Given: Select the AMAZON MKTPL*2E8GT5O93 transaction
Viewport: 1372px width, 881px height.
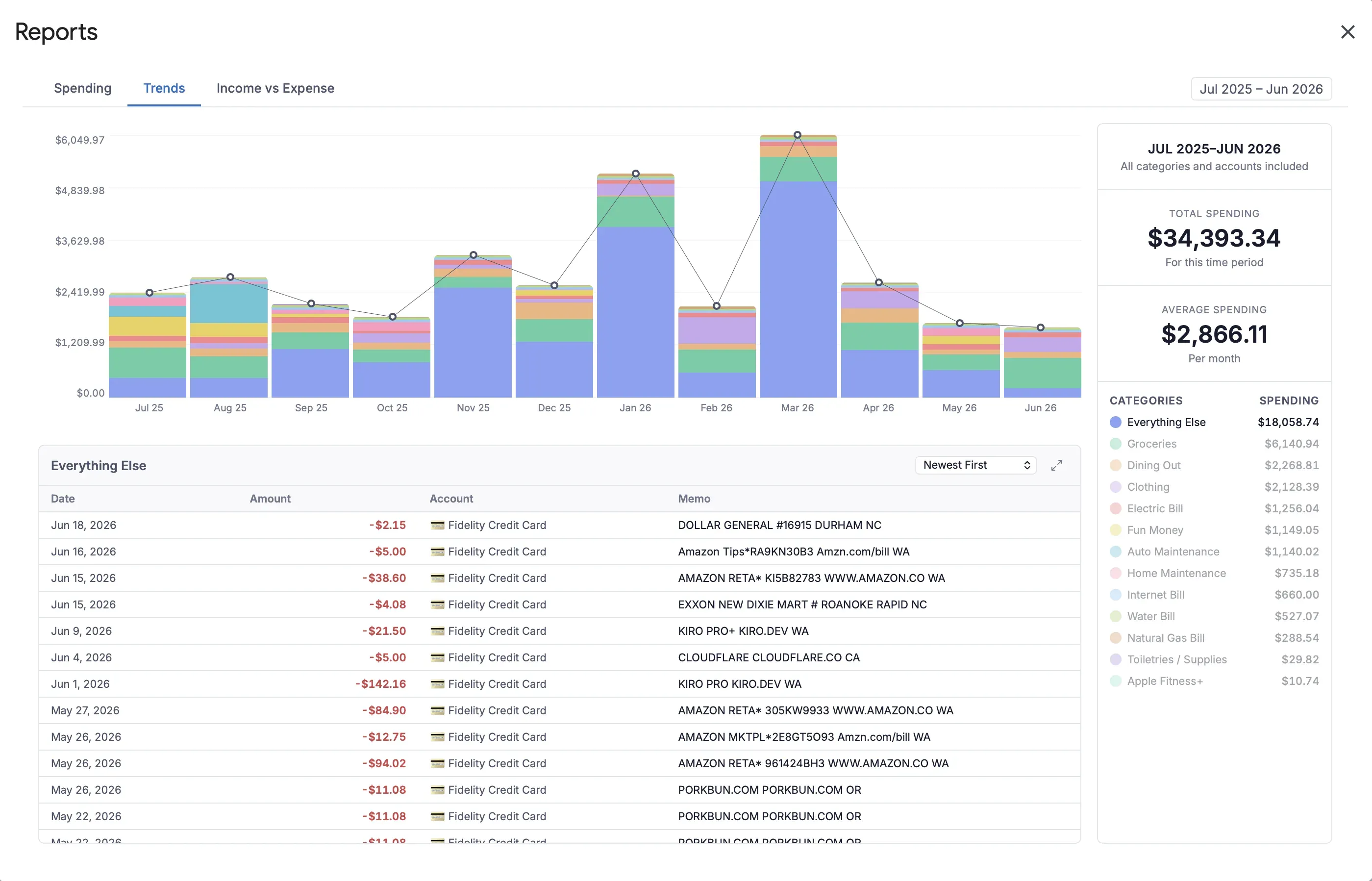Looking at the screenshot, I should [x=559, y=737].
